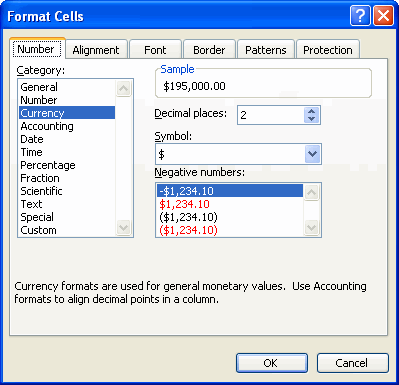
Task: Open the Border tab
Action: coord(209,50)
